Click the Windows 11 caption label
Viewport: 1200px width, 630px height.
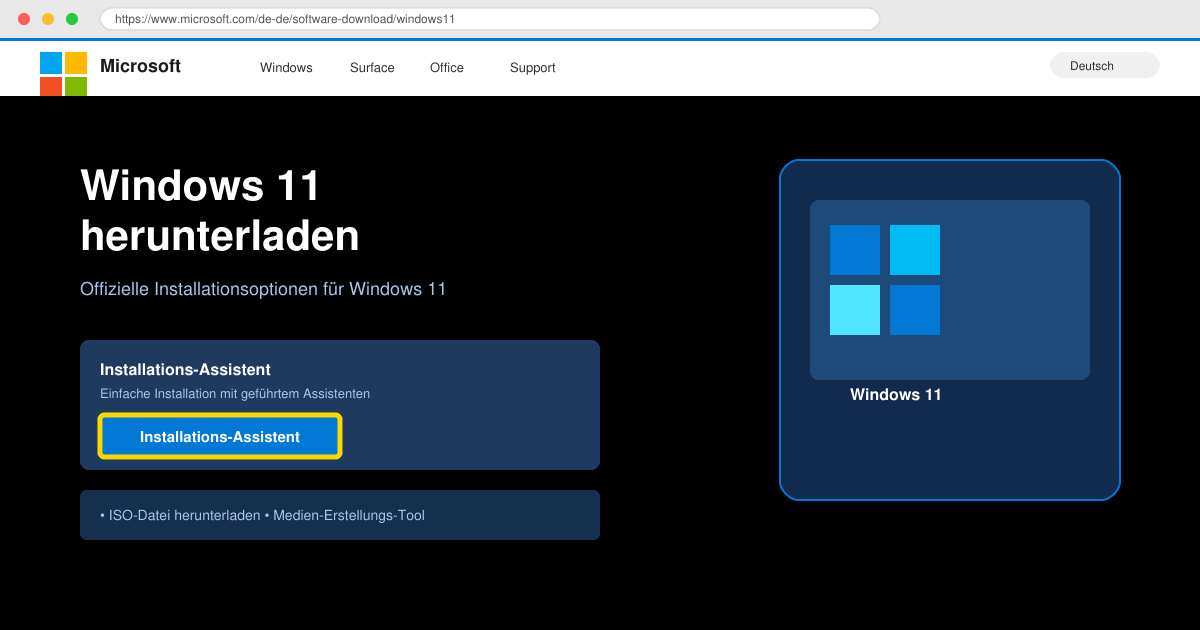(896, 395)
